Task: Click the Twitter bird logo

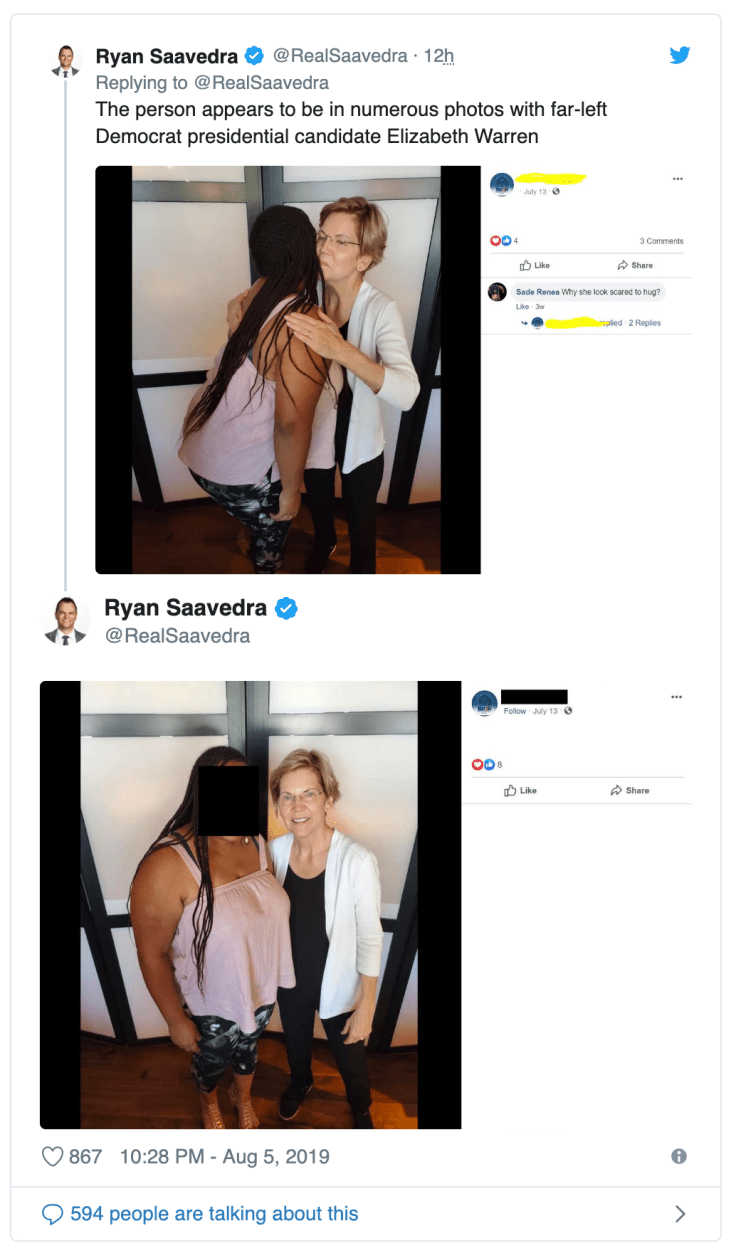Action: click(680, 55)
